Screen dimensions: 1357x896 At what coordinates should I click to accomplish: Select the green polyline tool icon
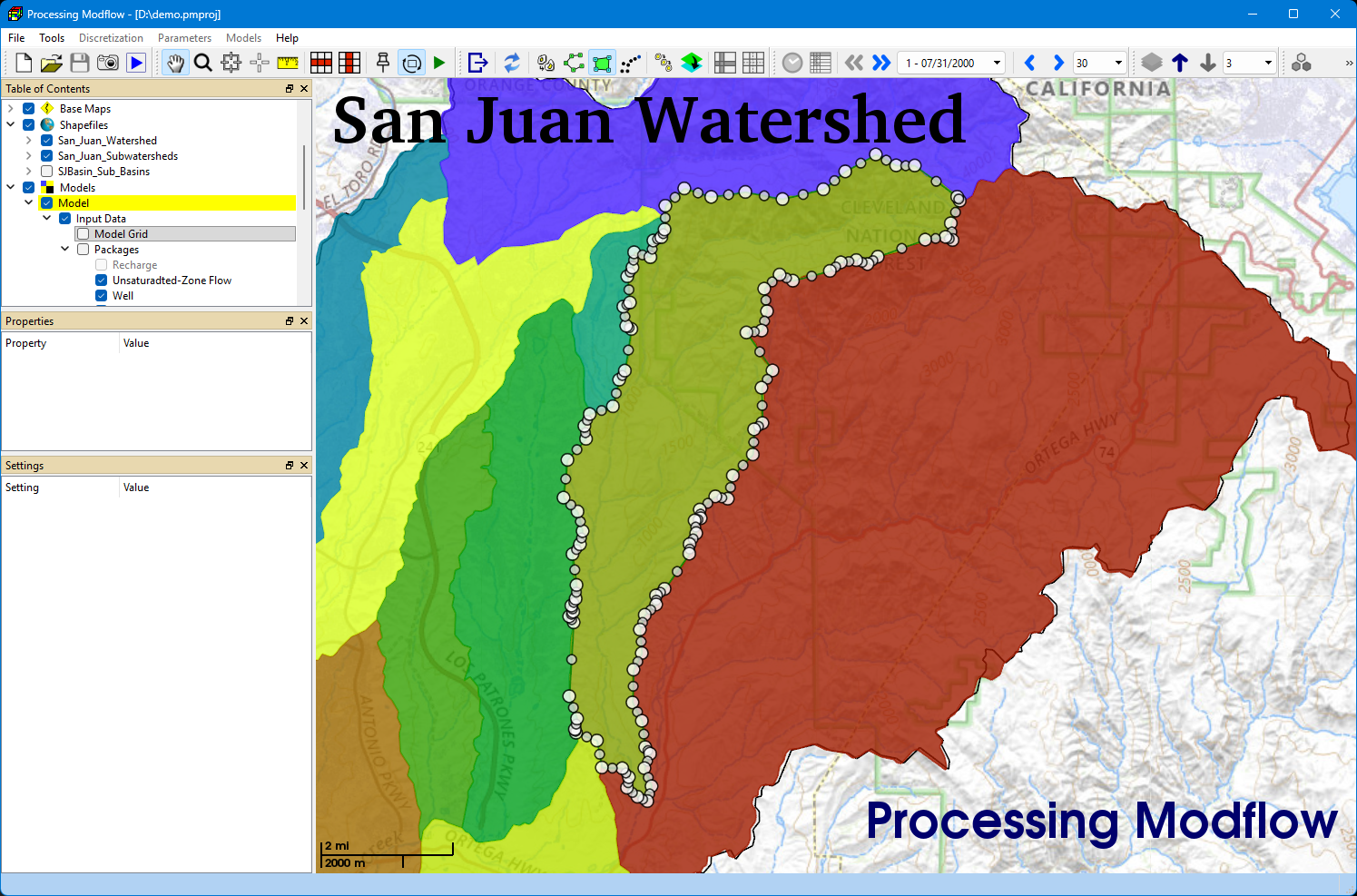574,63
